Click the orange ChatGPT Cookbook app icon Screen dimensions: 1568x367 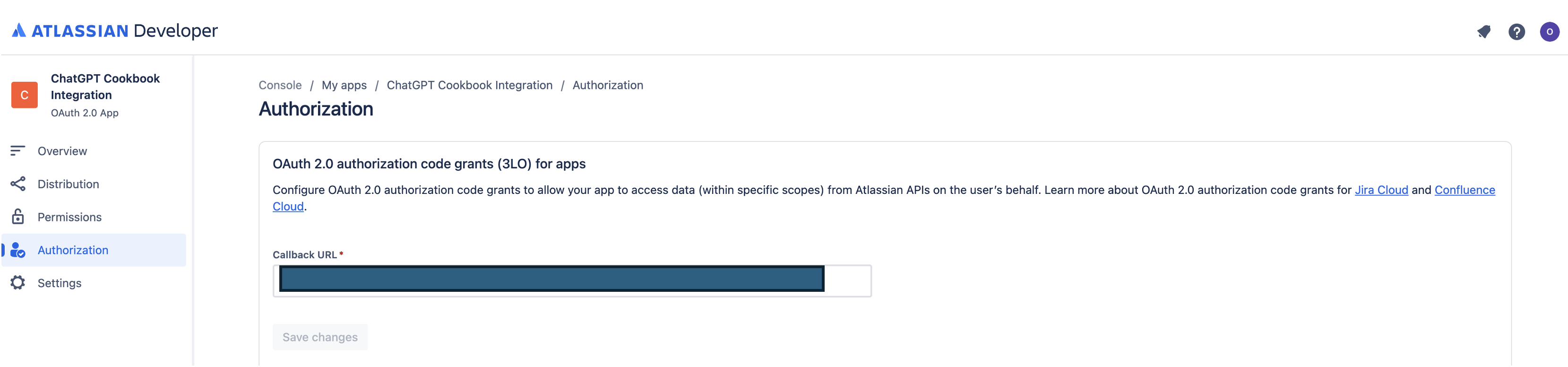tap(25, 95)
